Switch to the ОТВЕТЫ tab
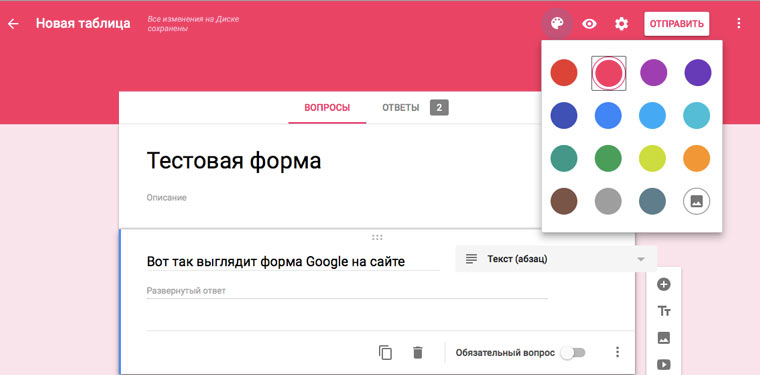Image resolution: width=760 pixels, height=375 pixels. tap(400, 108)
